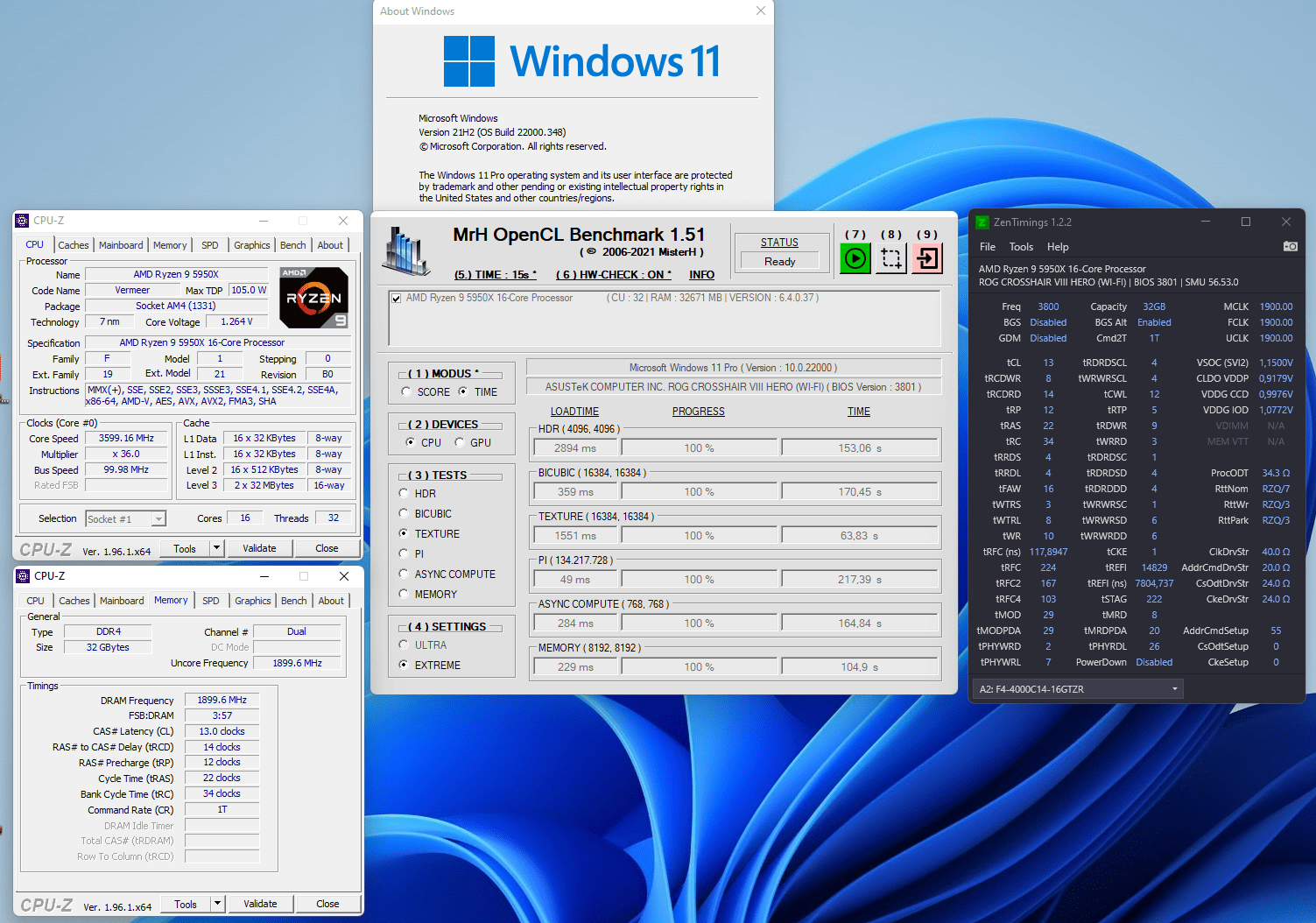
Task: Start the benchmark with green play icon
Action: 855,258
